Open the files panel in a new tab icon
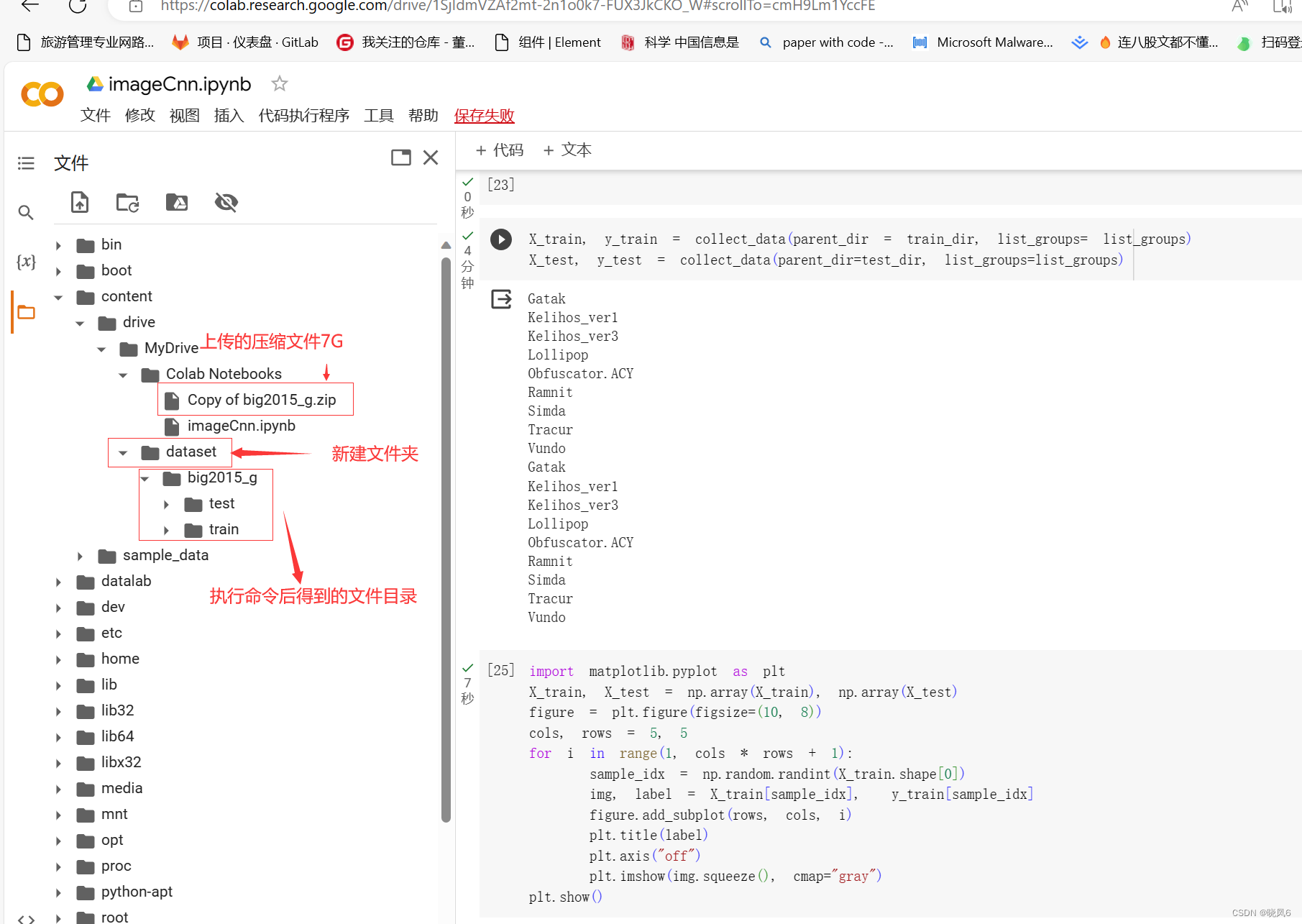 tap(400, 157)
